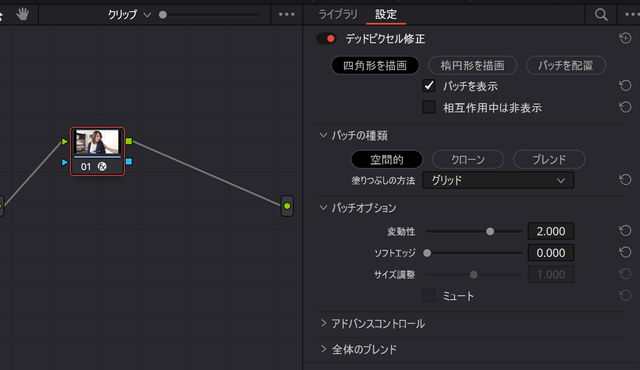Select the hand pan tool
Viewport: 640px width, 370px height.
tap(22, 15)
